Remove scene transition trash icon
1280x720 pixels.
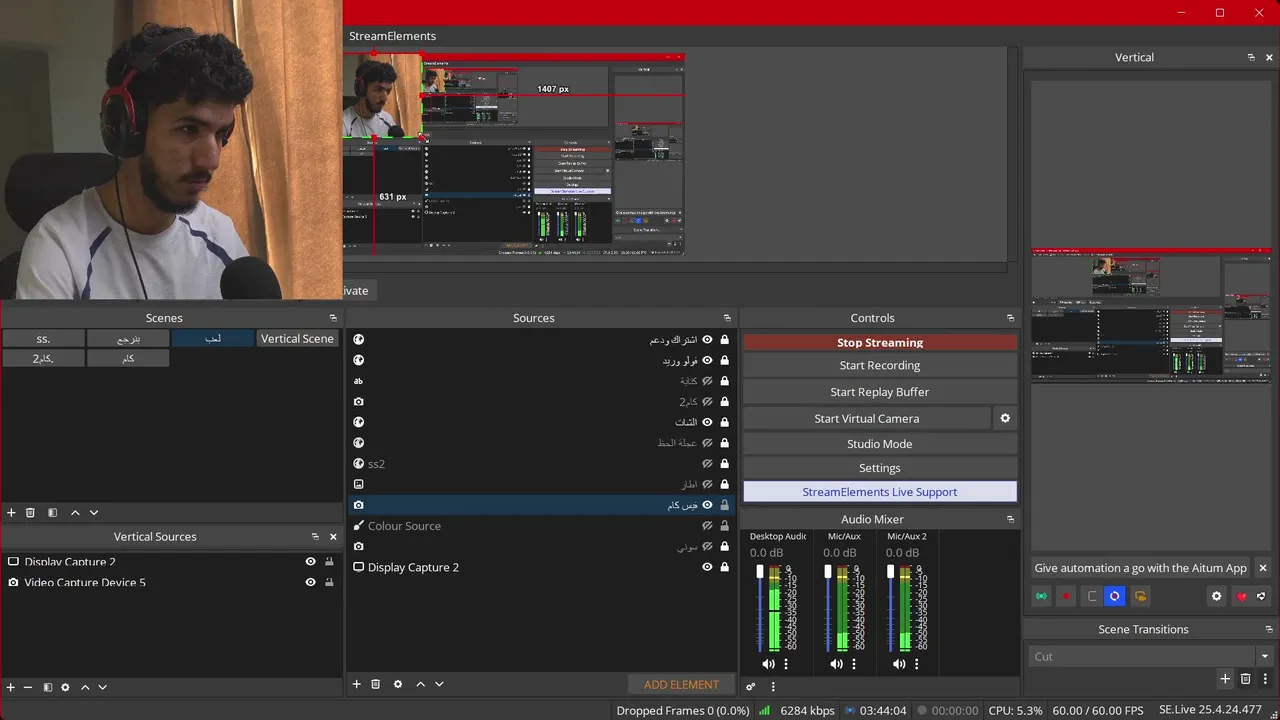(1245, 679)
